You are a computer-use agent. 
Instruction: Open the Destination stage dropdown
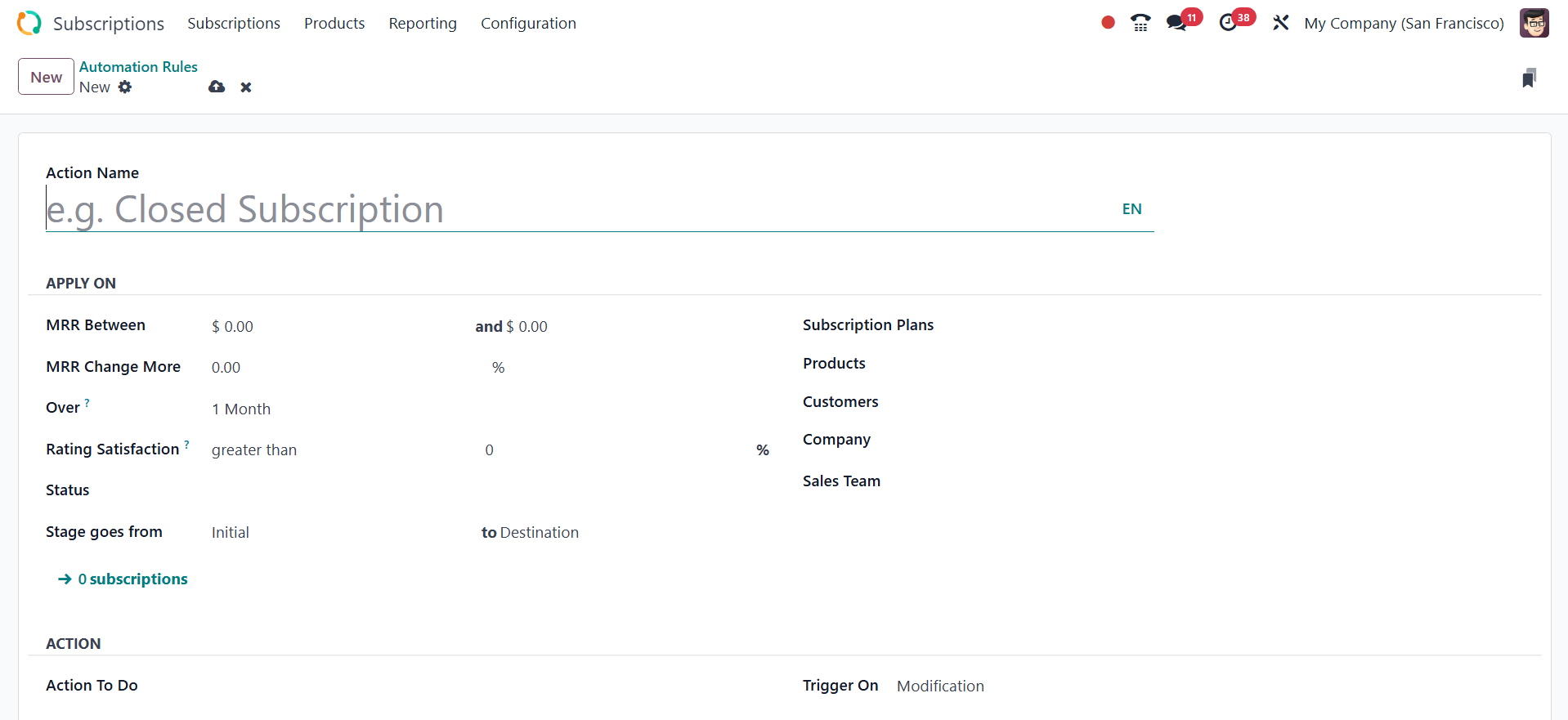[x=635, y=532]
